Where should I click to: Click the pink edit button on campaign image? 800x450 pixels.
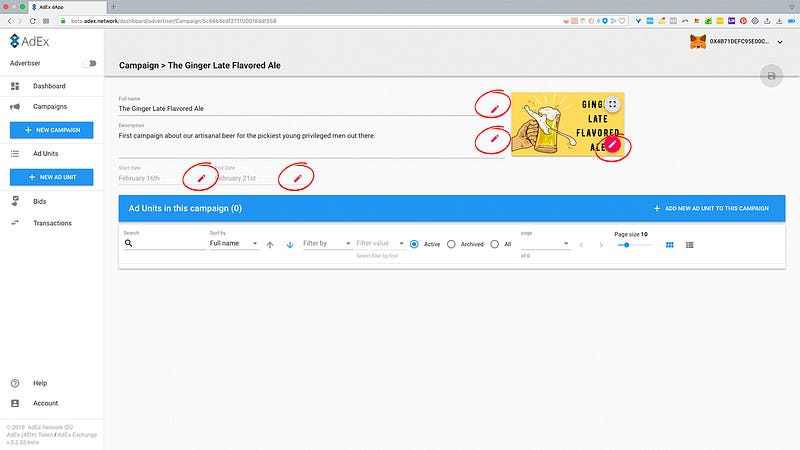[x=612, y=144]
